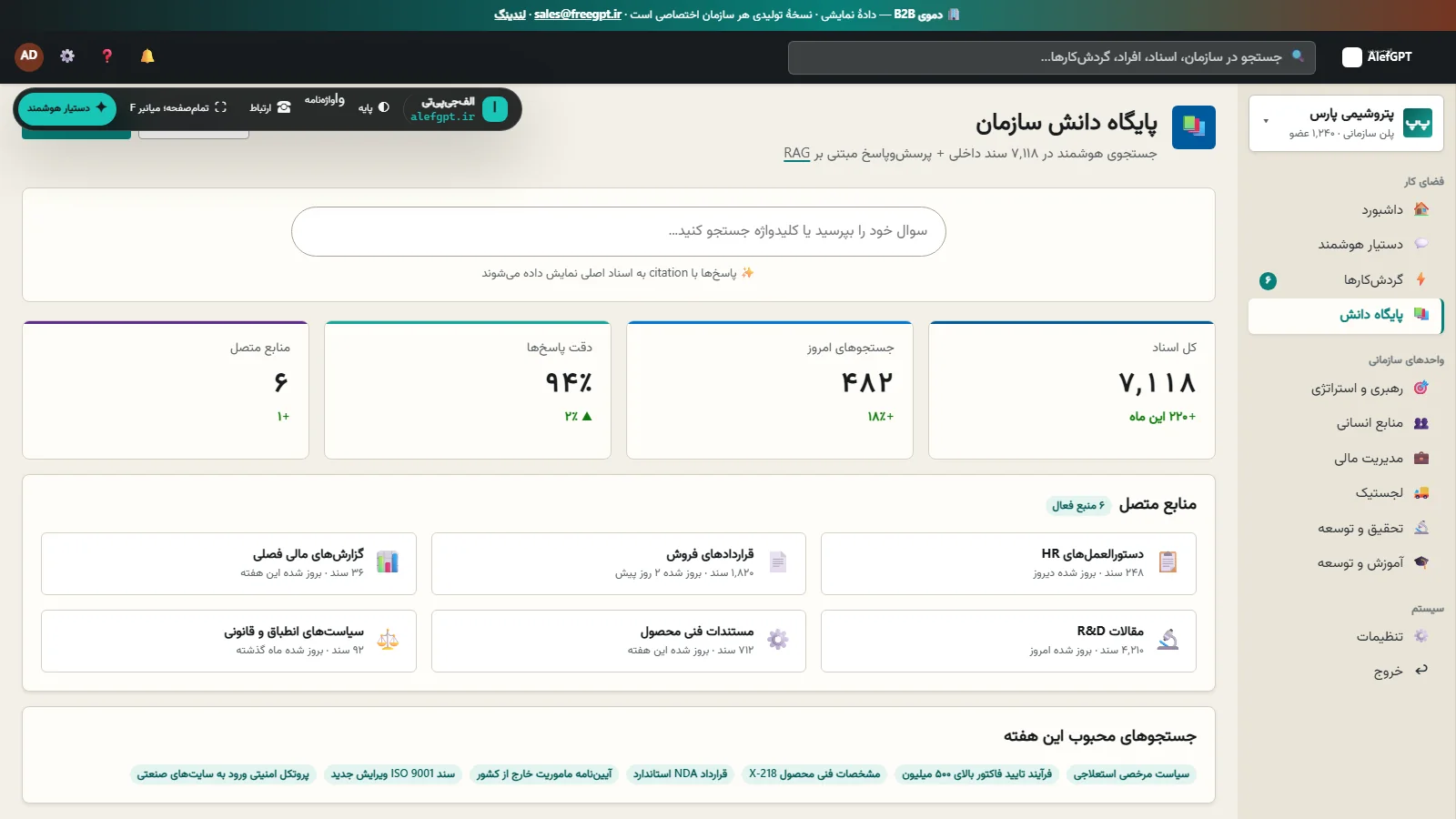This screenshot has width=1456, height=819.
Task: Expand the پتروشیمی پارس organization switcher arrow
Action: (x=1266, y=121)
